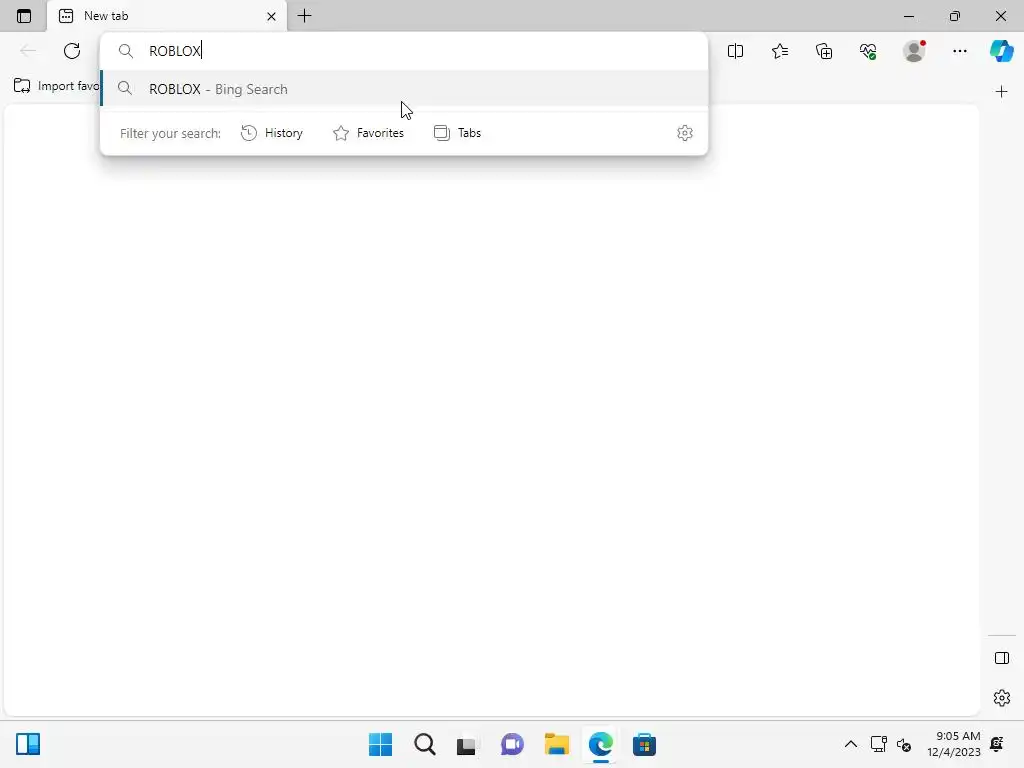
Task: Open Browser essentials heart icon
Action: tap(868, 51)
